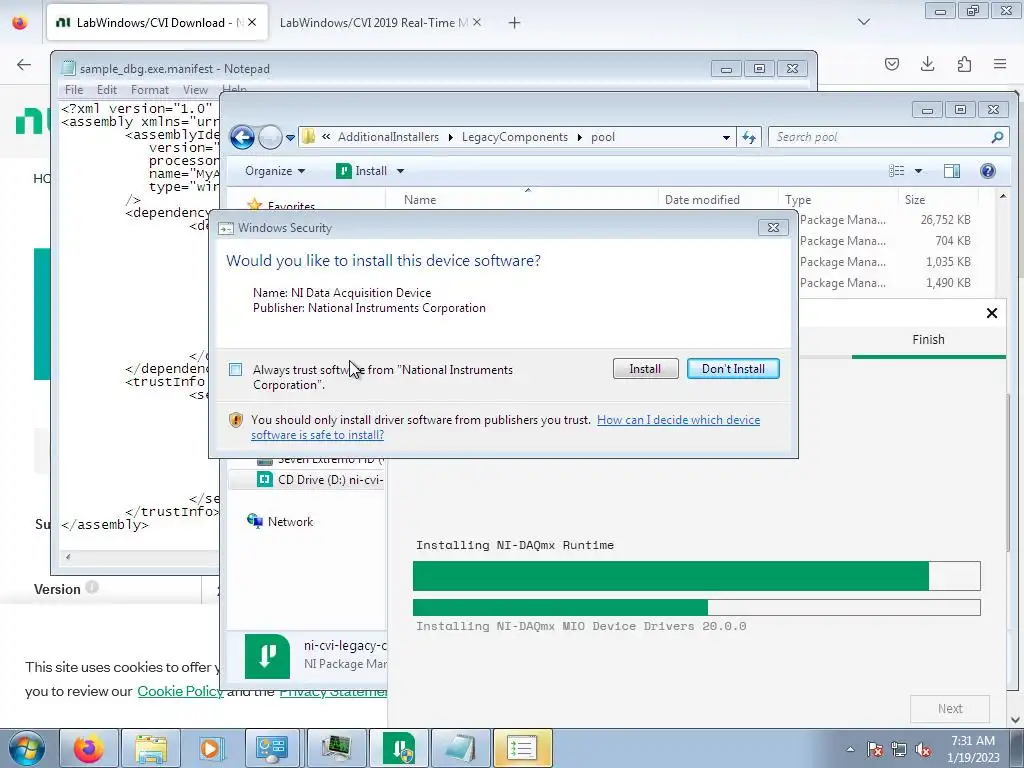1024x768 pixels.
Task: Sort files by Date modified column
Action: coord(718,200)
